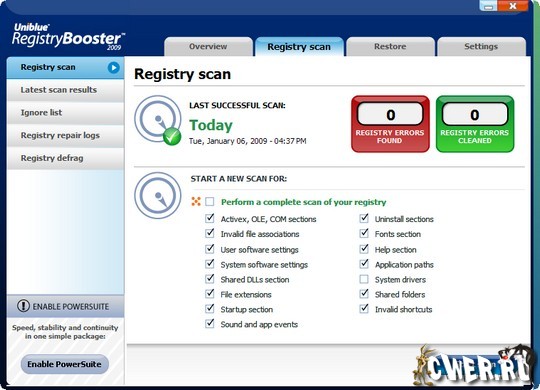540x390 pixels.
Task: Open the Settings tab
Action: point(481,47)
